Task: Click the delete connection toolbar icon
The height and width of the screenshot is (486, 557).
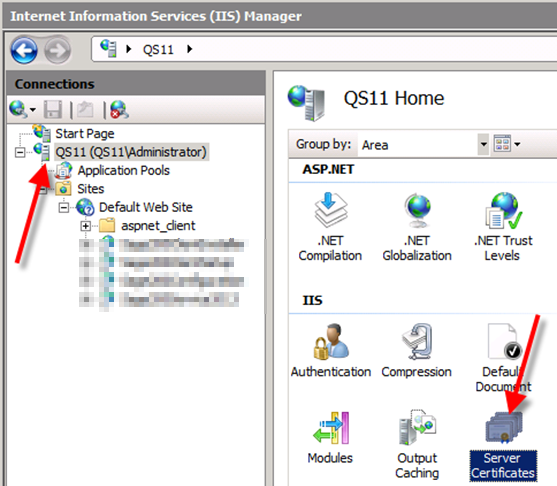Action: [119, 109]
